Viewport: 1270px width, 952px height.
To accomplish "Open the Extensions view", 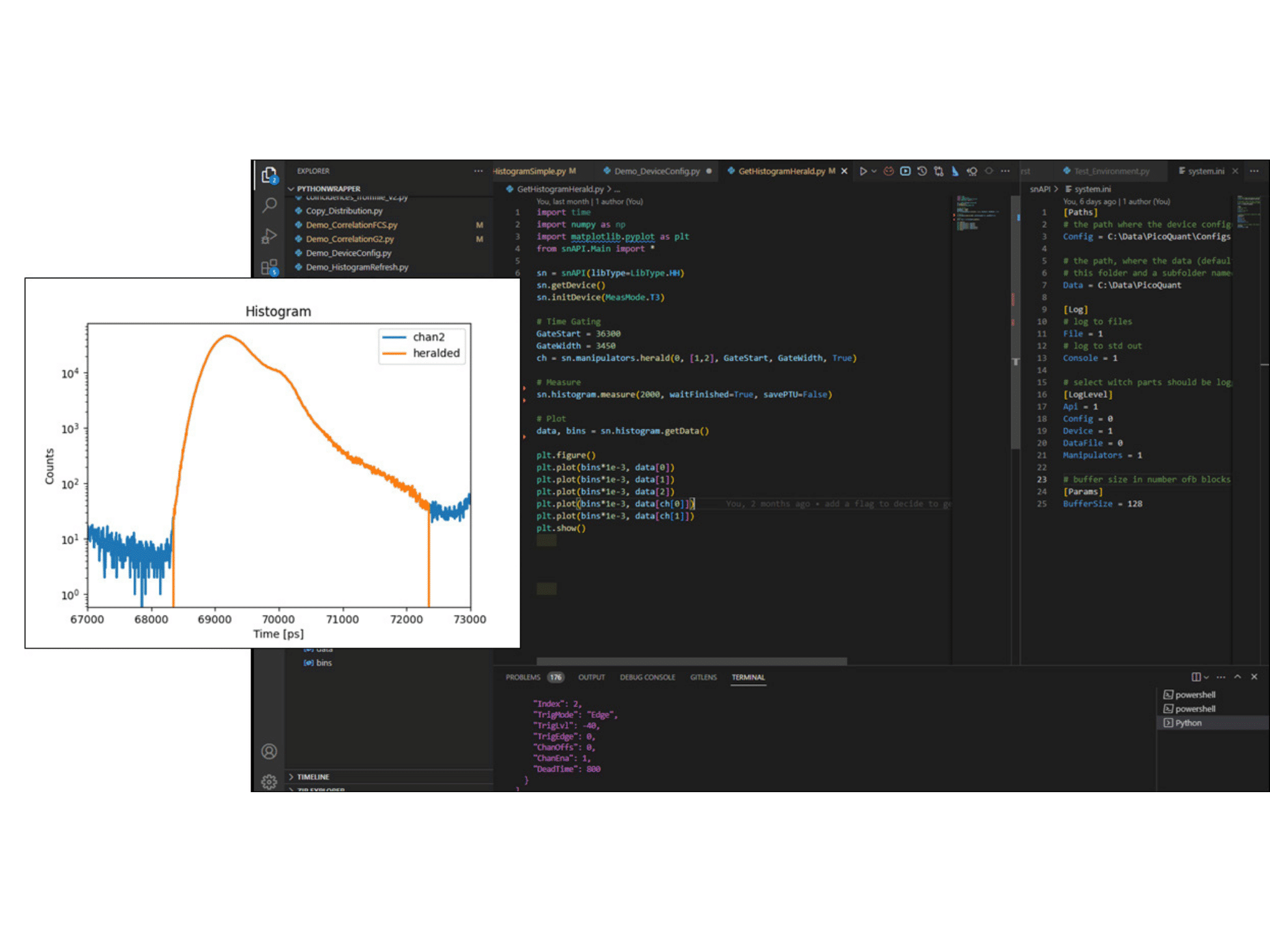I will [x=269, y=268].
